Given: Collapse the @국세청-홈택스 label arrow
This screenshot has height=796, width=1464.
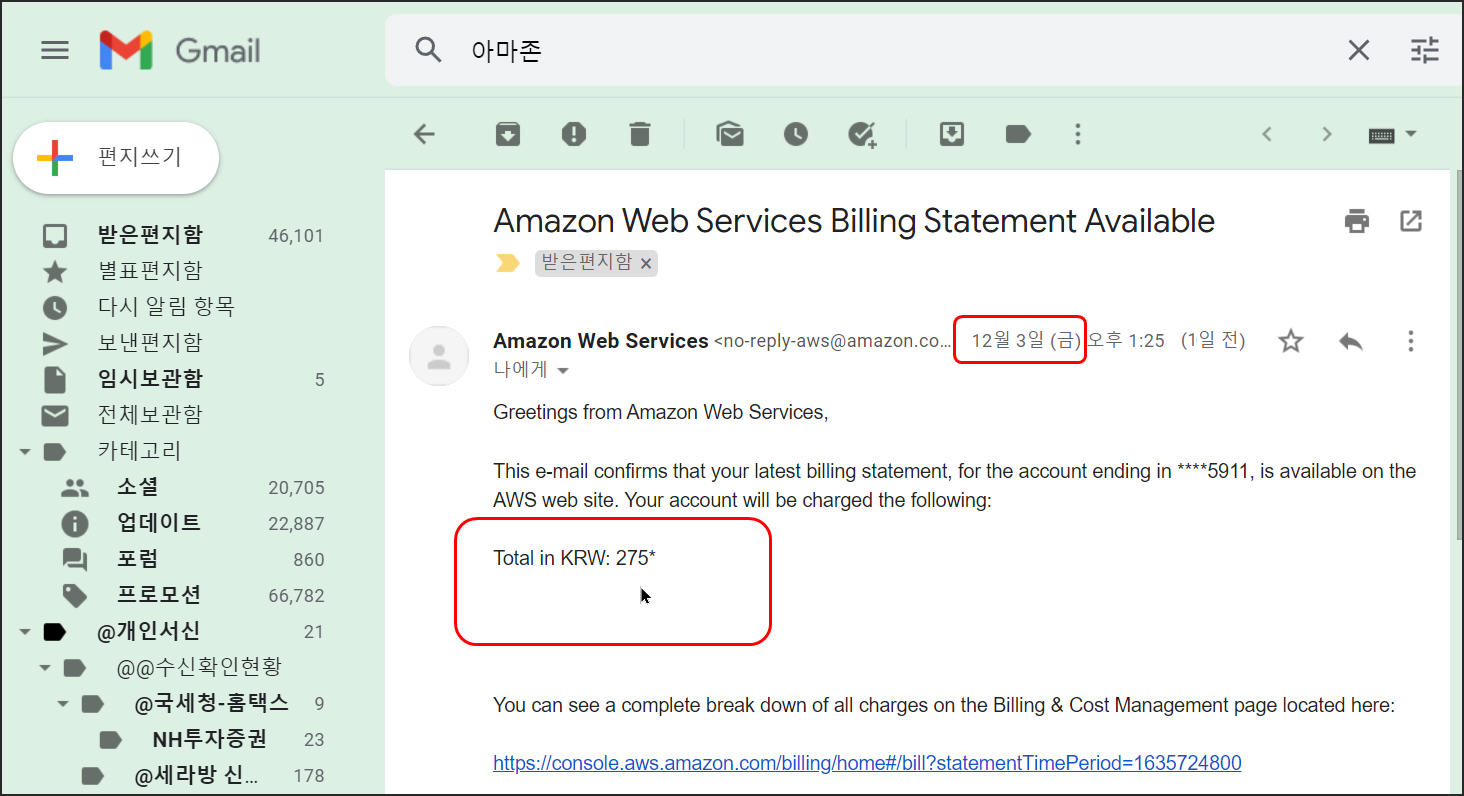Looking at the screenshot, I should 63,704.
